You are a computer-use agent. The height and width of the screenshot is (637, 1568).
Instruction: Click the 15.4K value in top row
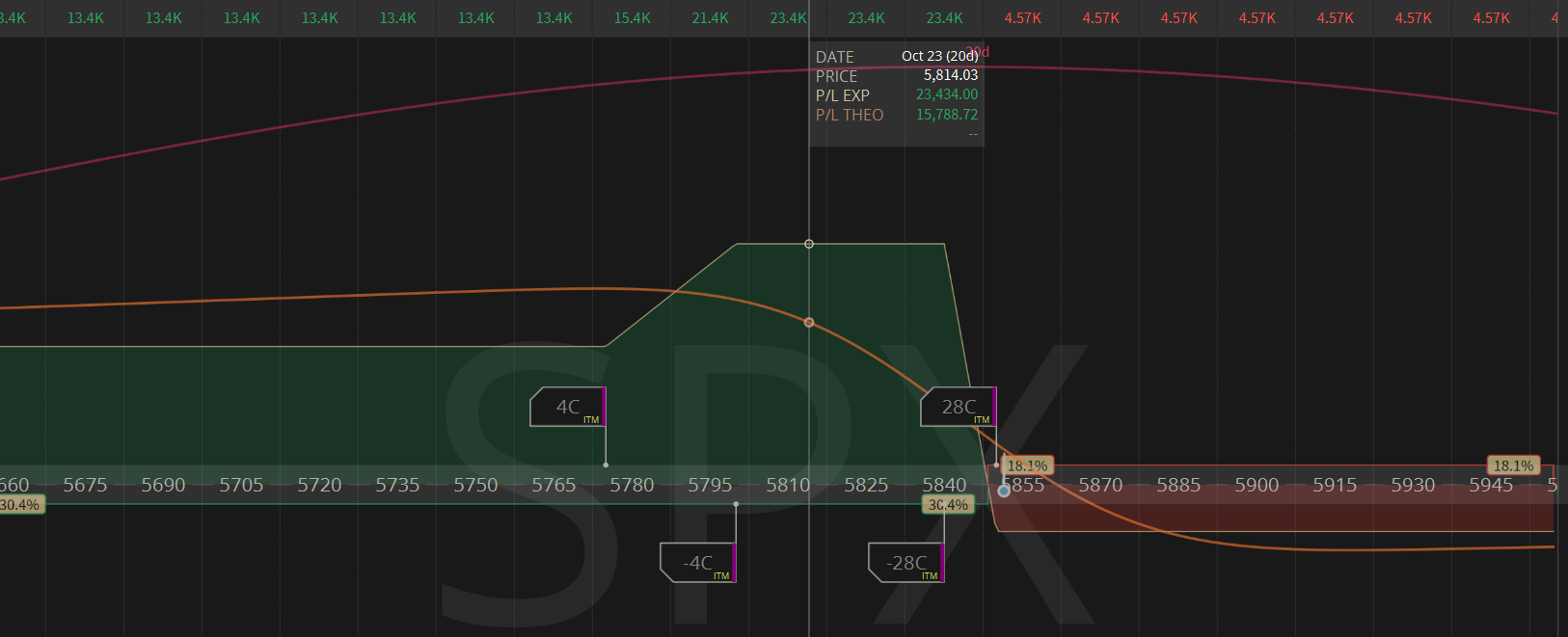(x=633, y=18)
